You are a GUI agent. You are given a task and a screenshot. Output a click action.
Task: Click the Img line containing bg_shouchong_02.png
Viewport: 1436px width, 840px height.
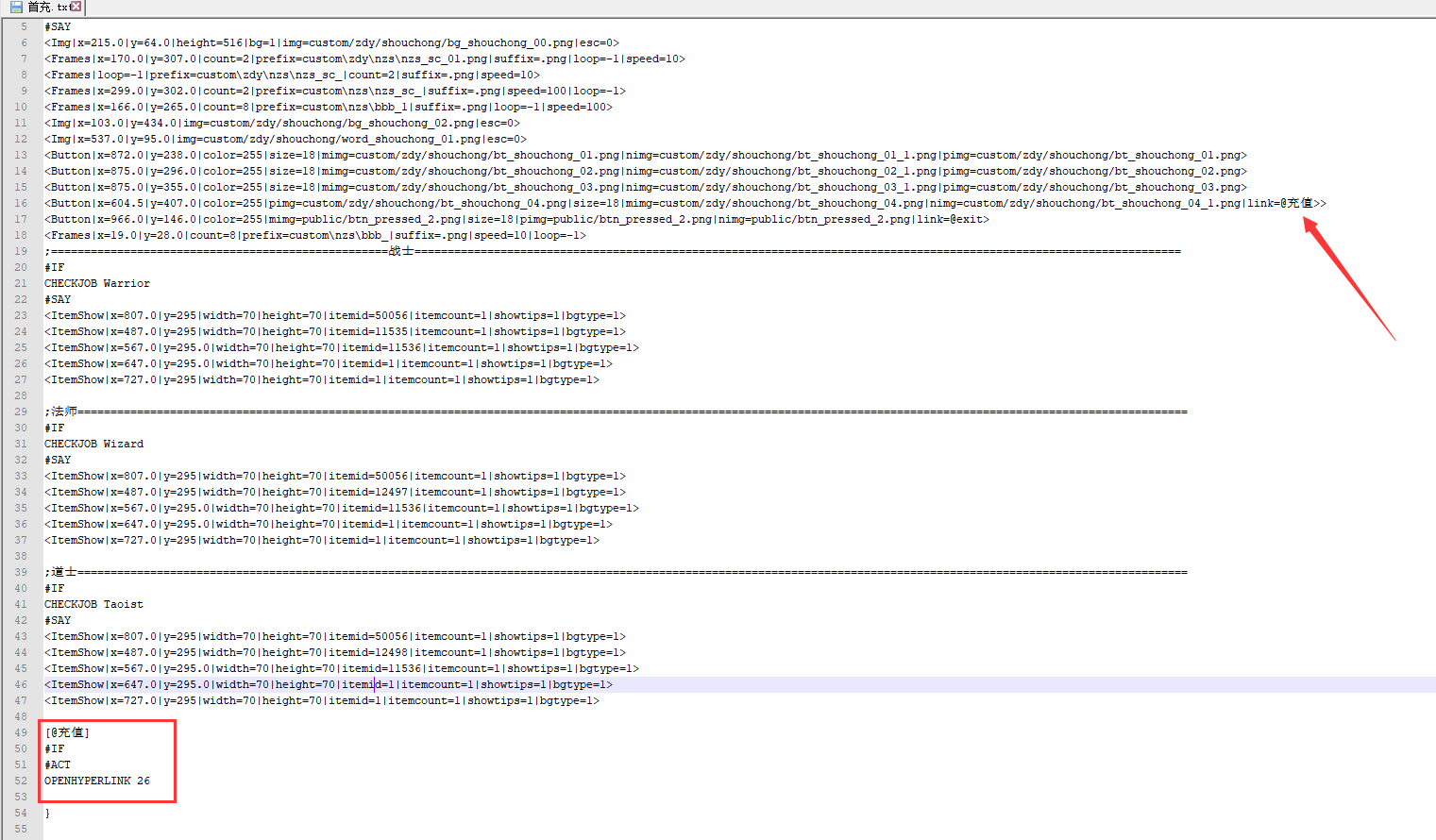(281, 123)
